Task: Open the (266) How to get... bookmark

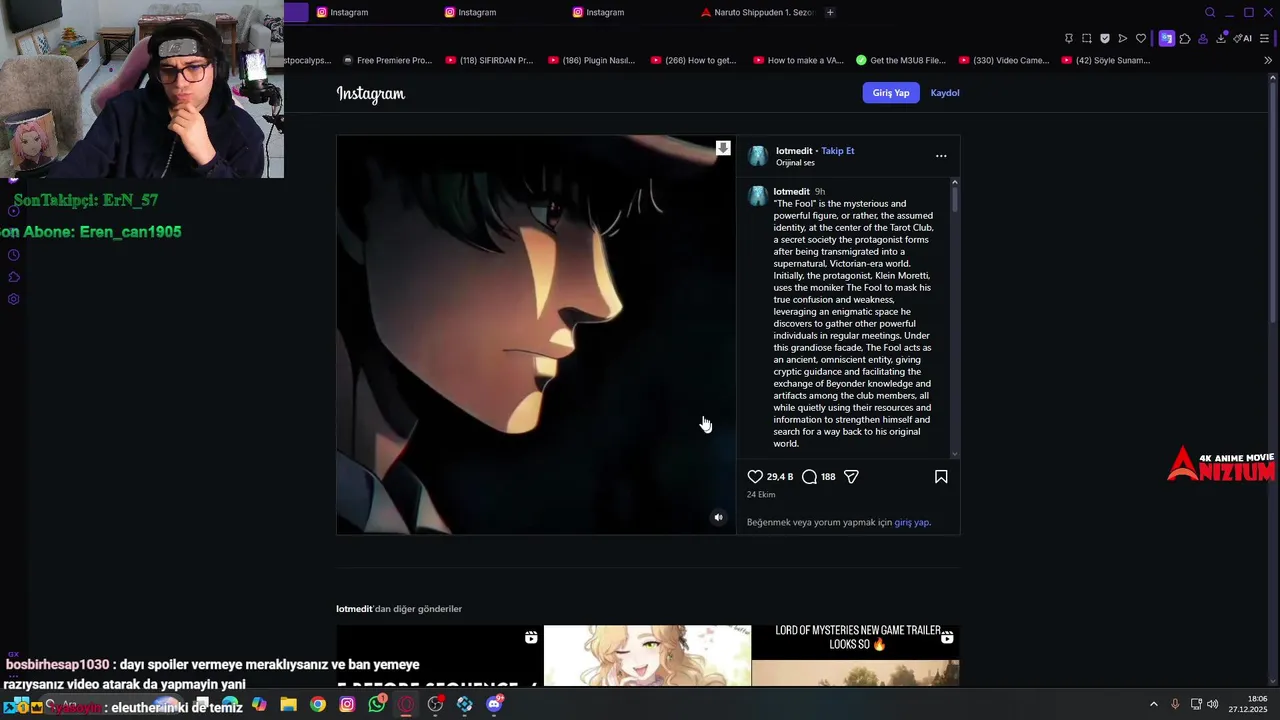Action: pos(693,60)
